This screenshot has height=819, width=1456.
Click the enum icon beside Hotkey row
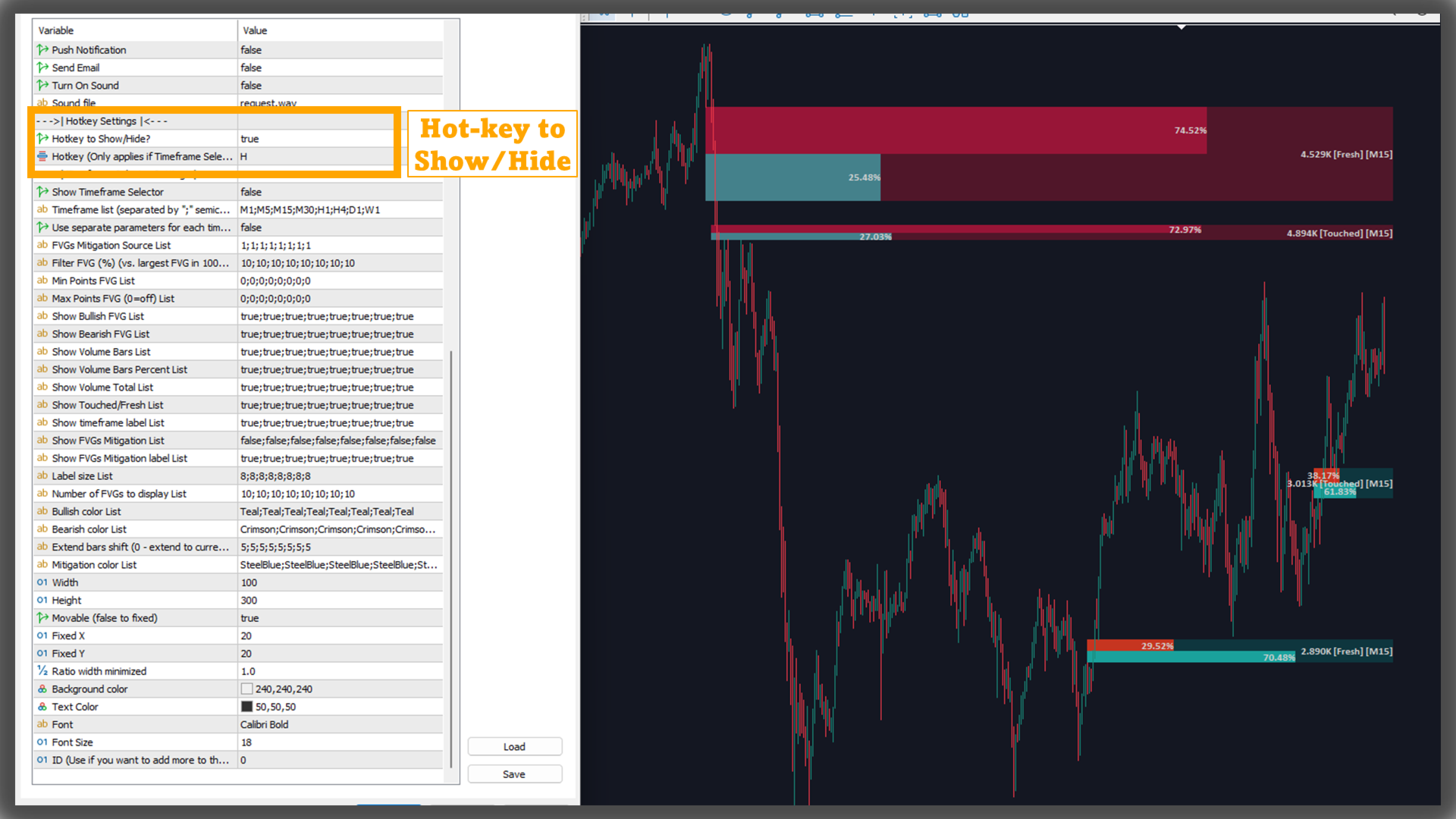pyautogui.click(x=42, y=156)
